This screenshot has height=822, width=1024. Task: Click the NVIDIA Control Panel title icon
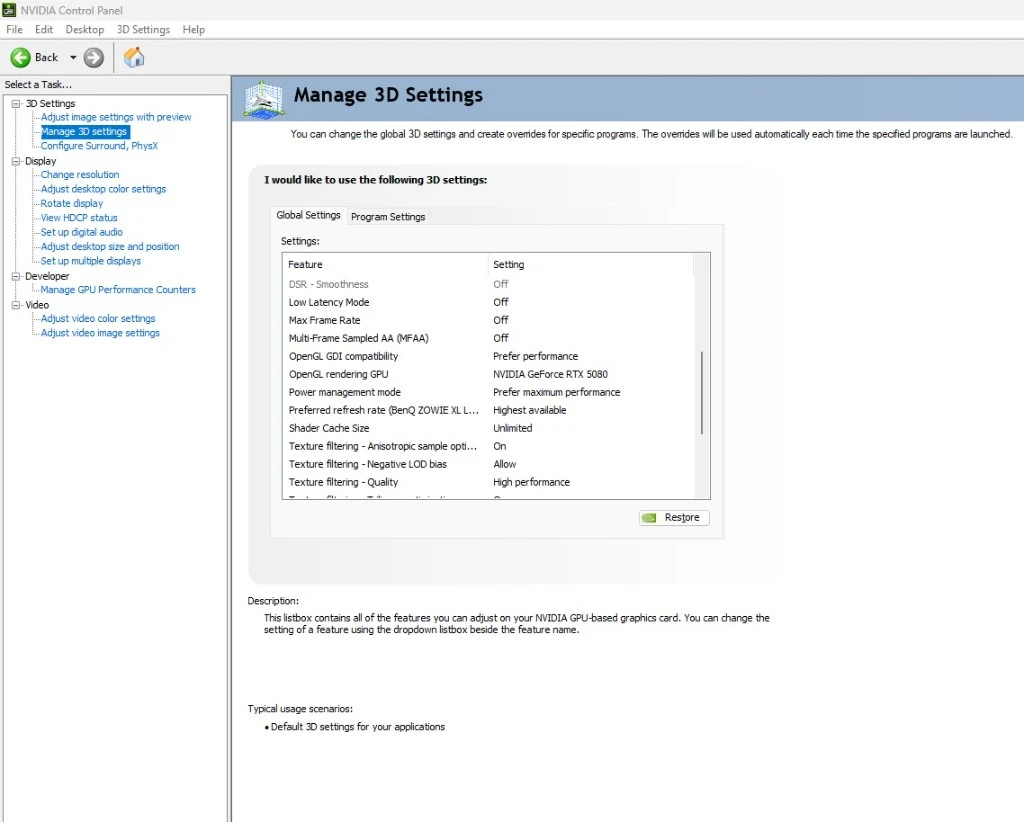click(8, 10)
